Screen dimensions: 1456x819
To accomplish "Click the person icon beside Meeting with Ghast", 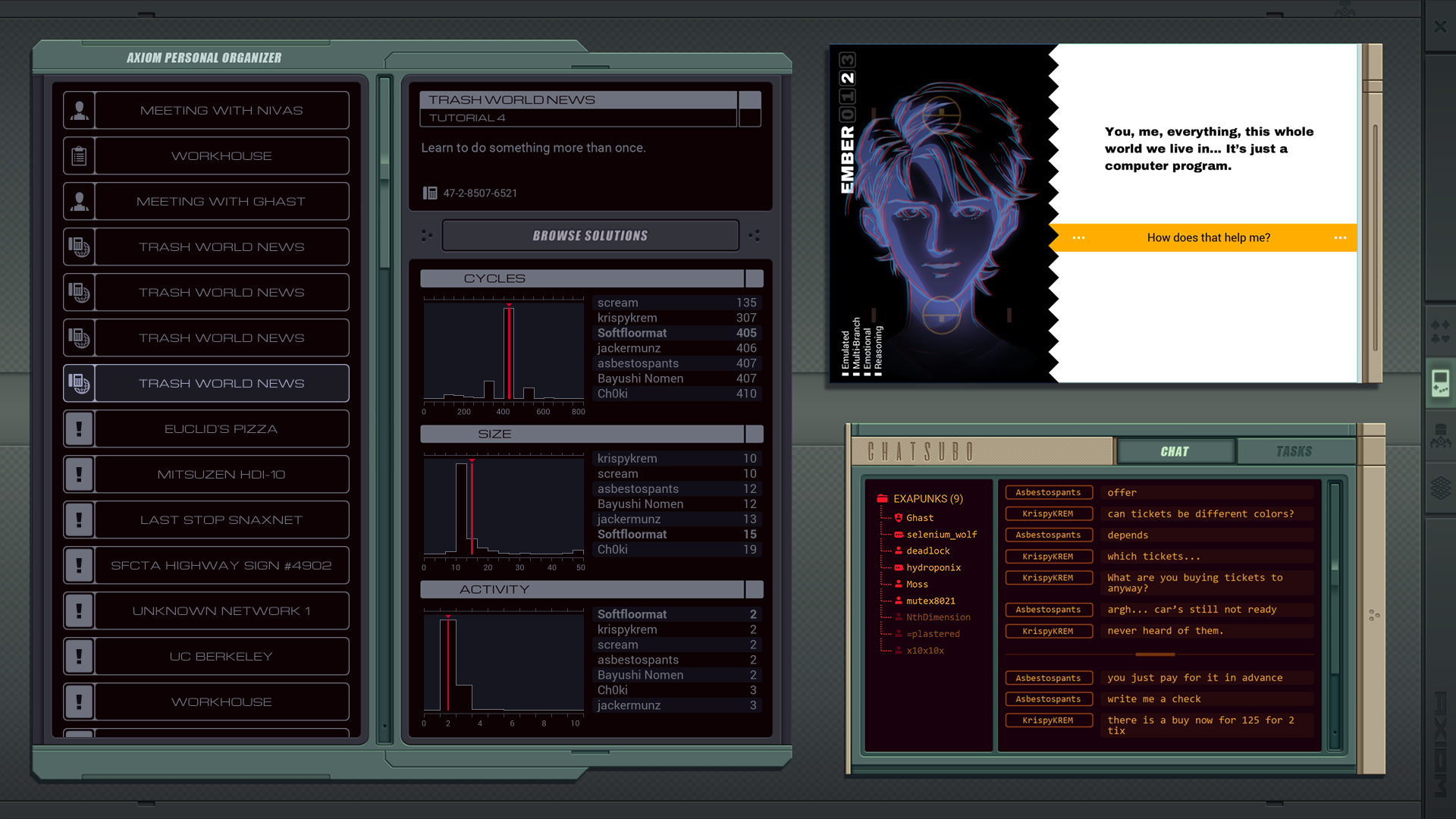I will (79, 202).
